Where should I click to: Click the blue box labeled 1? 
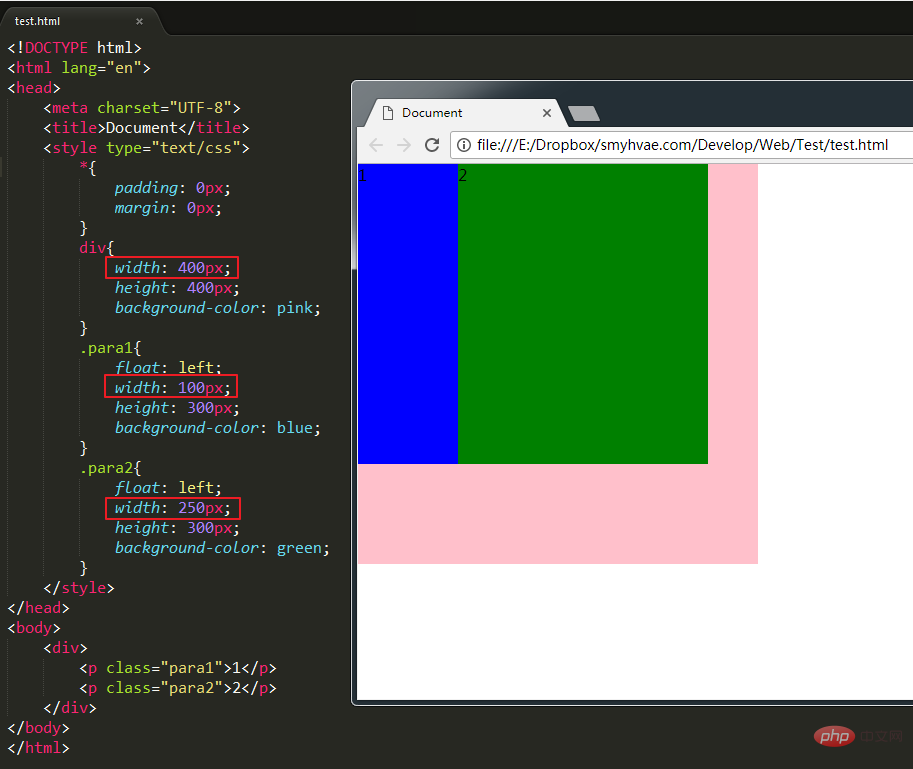408,314
